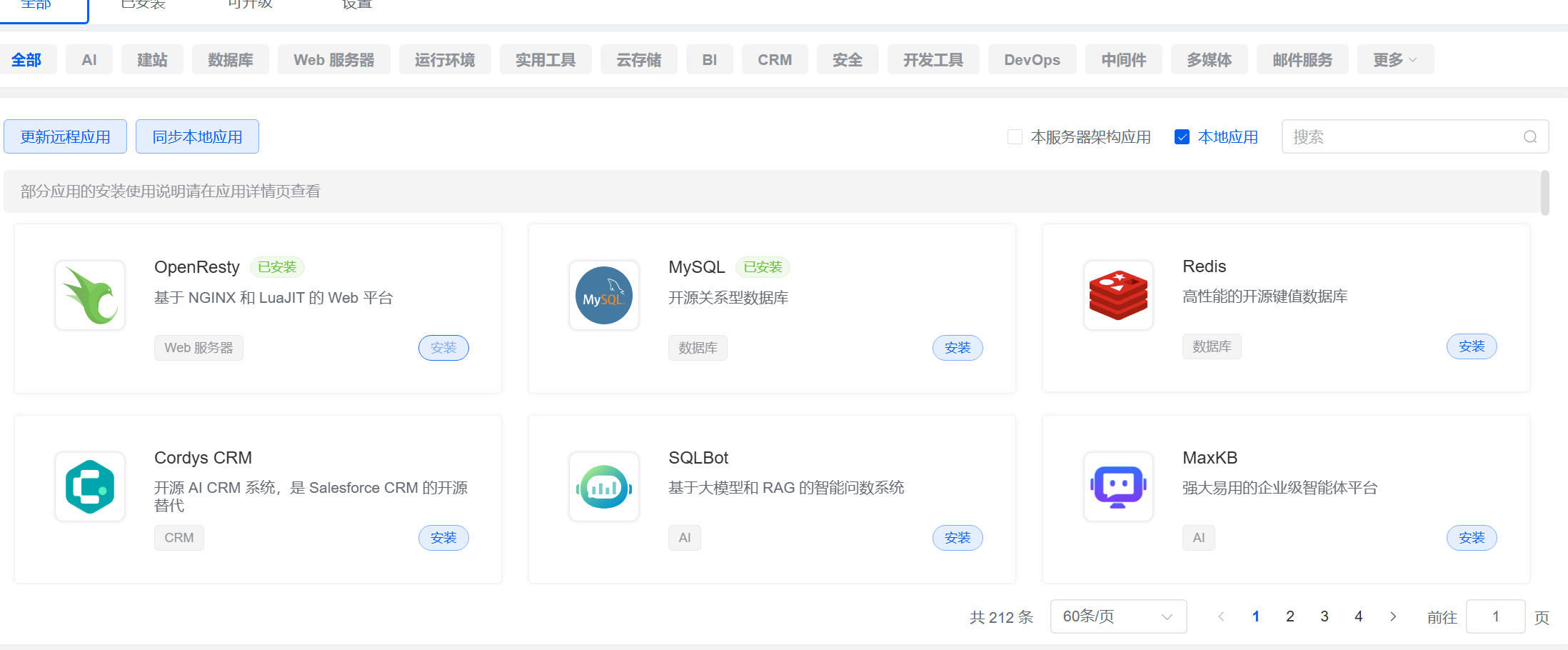Expand the 更多 category dropdown

click(x=1394, y=59)
